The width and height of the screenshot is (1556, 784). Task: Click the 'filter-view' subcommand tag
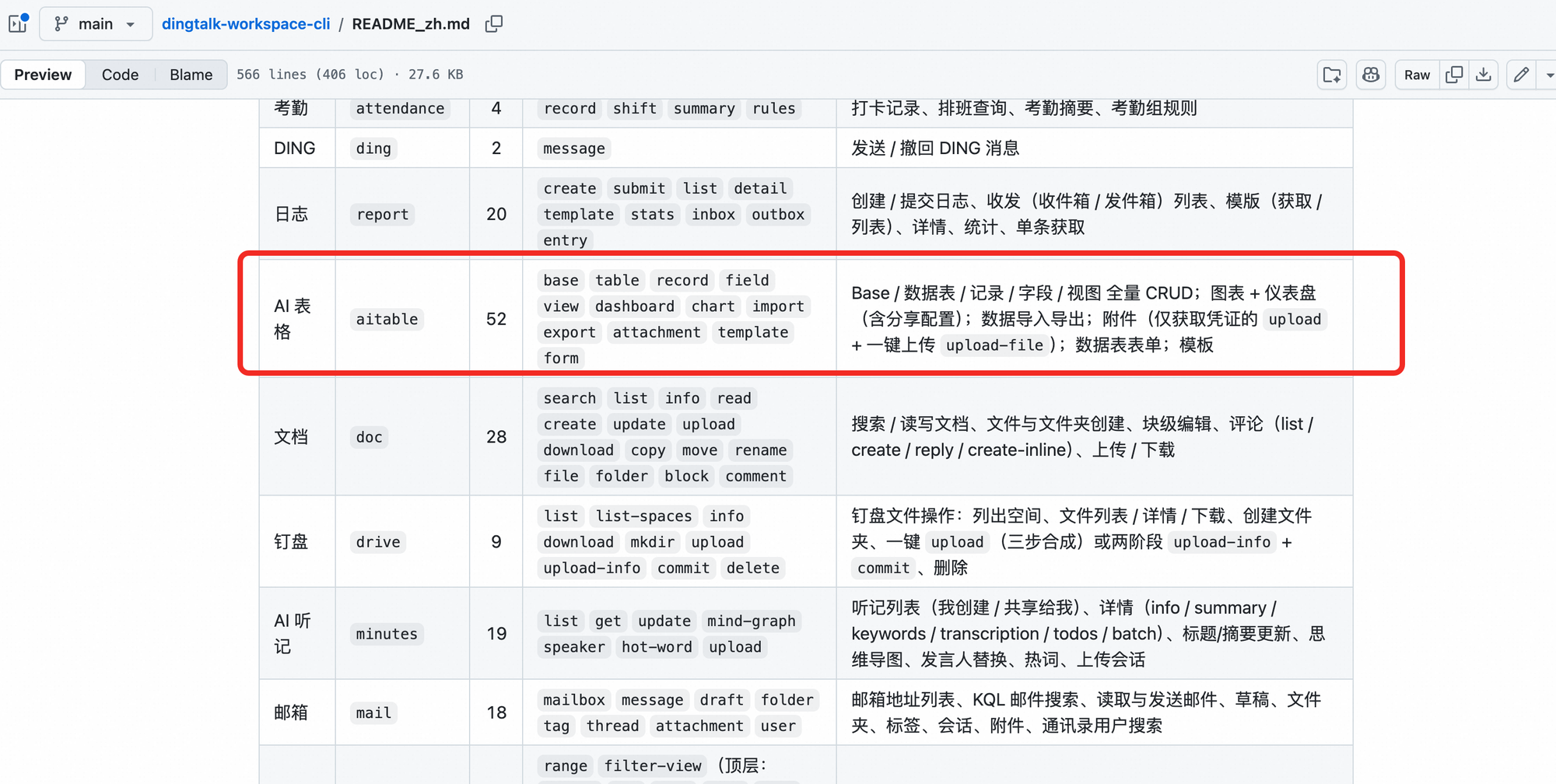(653, 766)
